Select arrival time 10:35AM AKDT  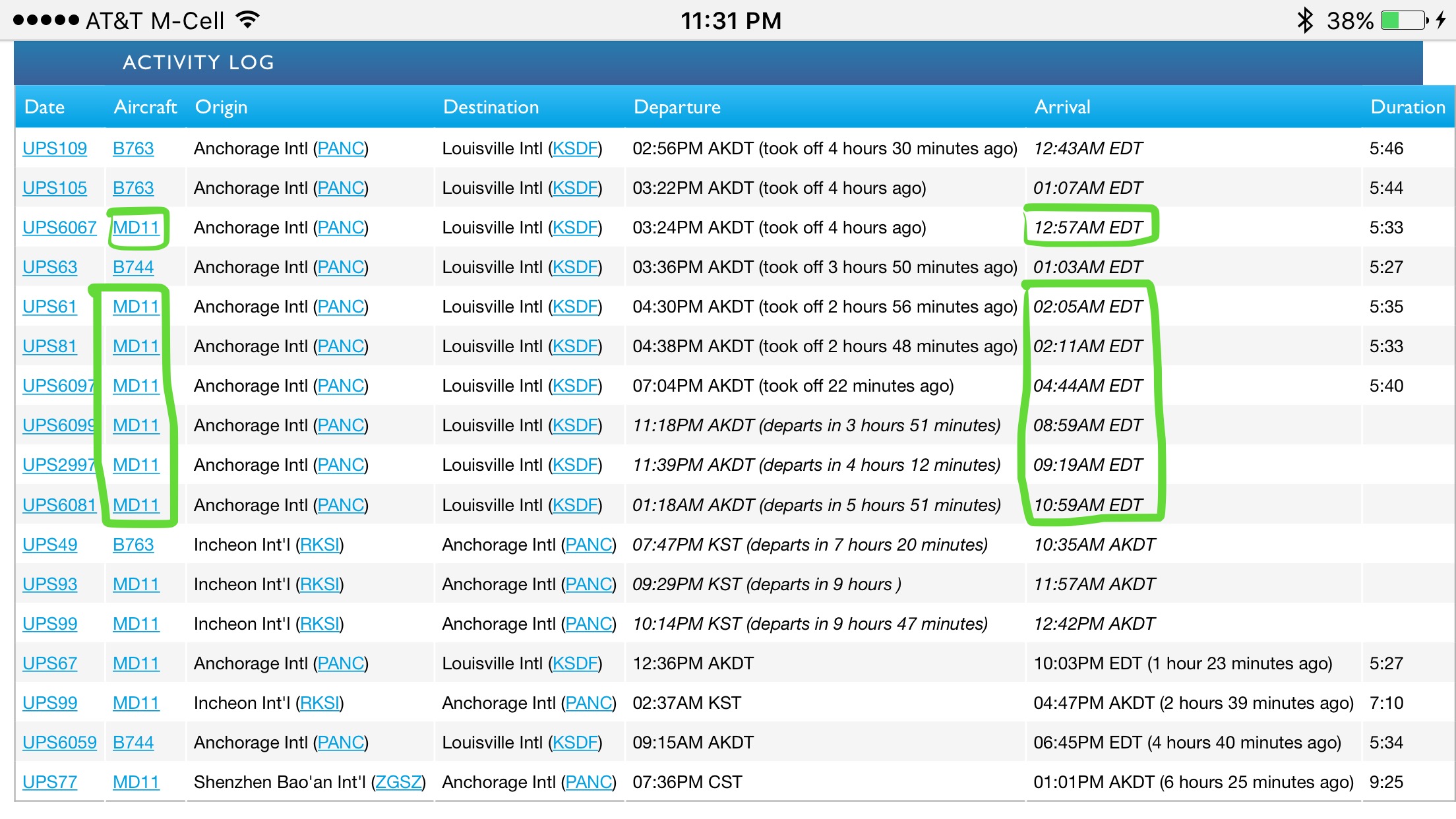(1095, 545)
